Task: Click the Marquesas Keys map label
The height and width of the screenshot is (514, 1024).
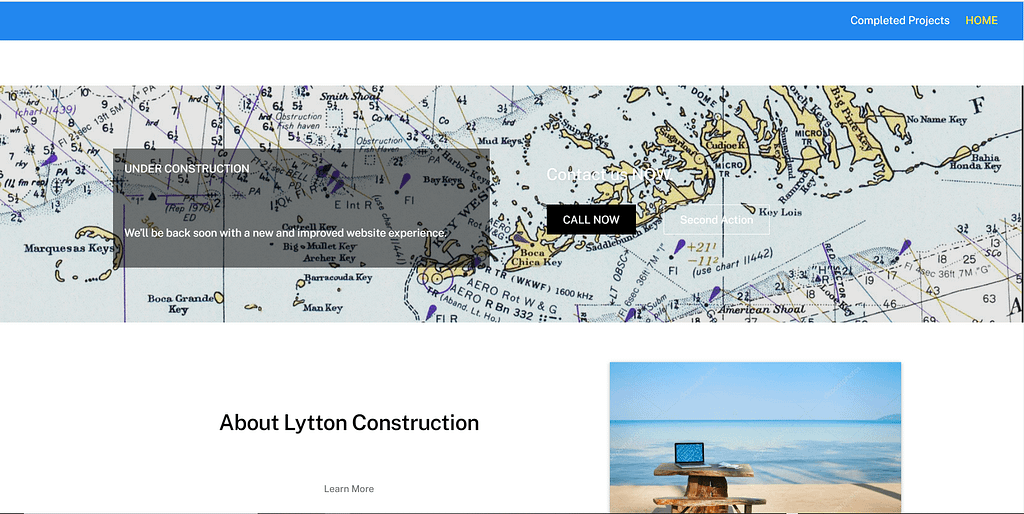Action: pos(69,248)
